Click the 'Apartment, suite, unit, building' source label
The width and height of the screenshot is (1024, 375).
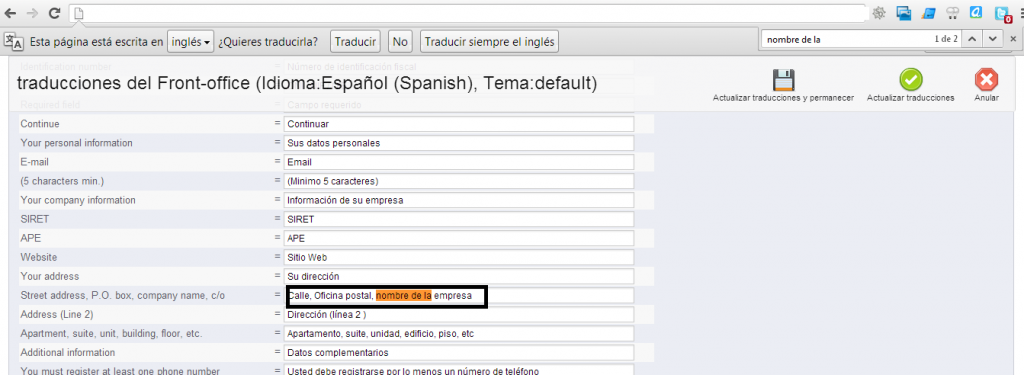tap(112, 334)
